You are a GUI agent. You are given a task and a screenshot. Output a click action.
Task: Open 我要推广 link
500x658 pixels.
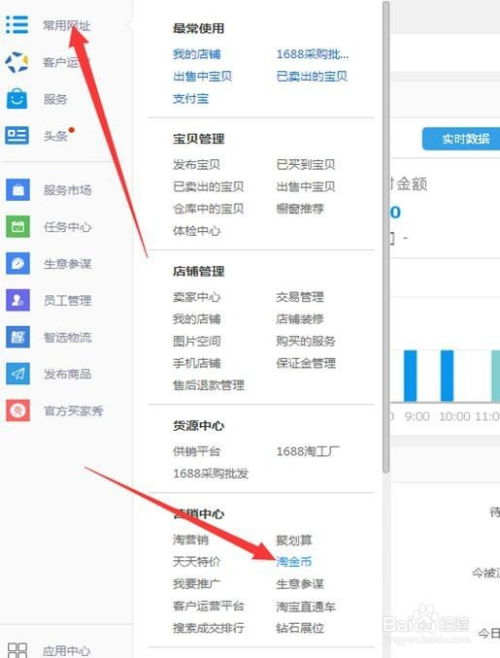coord(196,584)
